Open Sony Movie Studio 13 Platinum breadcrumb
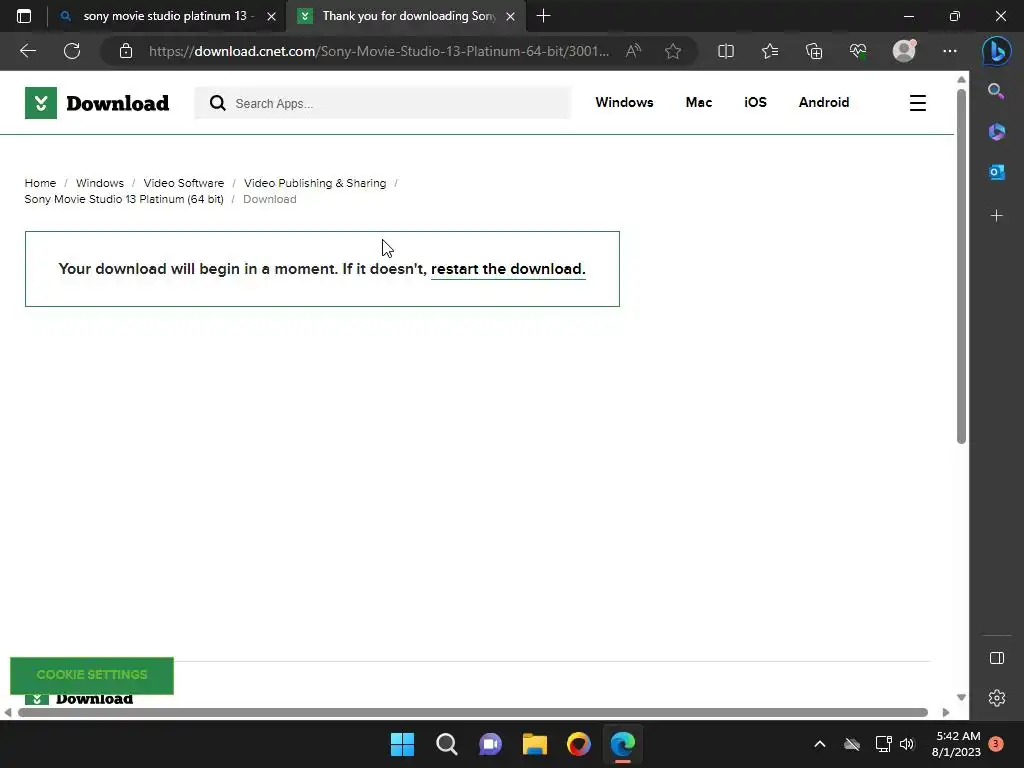The height and width of the screenshot is (768, 1024). click(124, 199)
